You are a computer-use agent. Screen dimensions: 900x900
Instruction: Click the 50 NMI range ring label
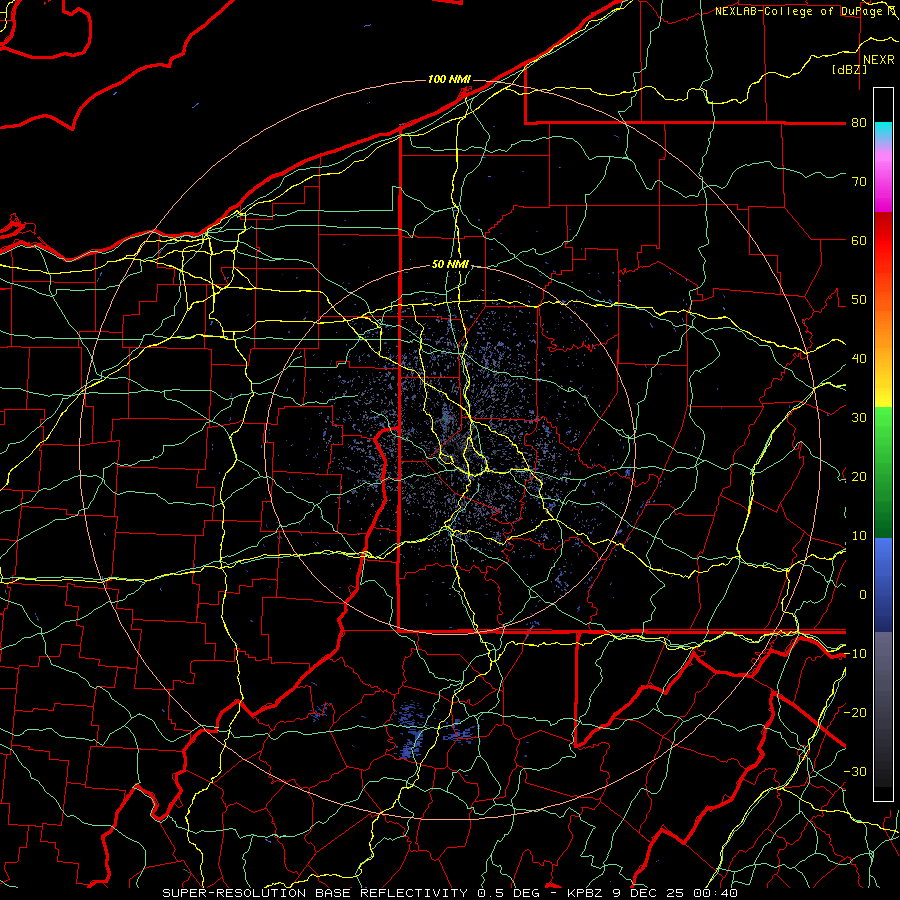[x=450, y=265]
